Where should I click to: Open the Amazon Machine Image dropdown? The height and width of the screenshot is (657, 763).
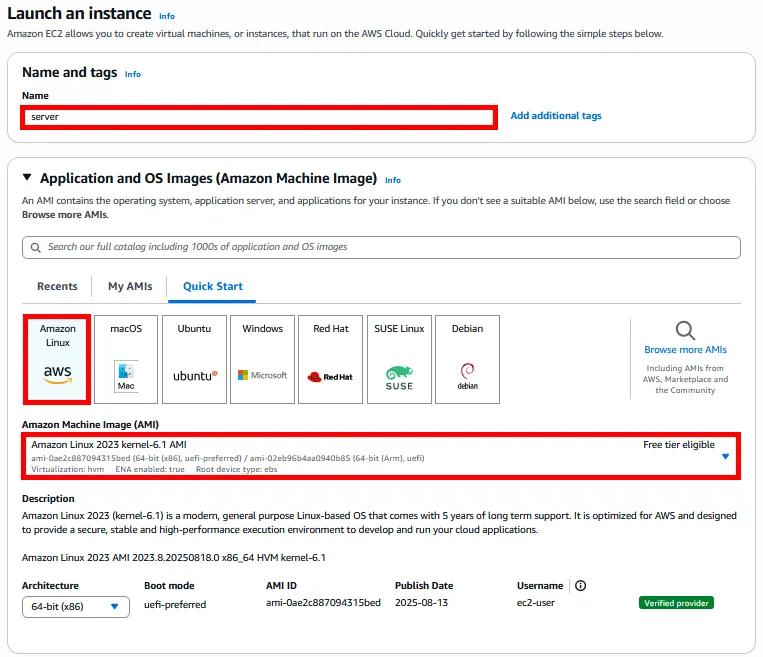(x=381, y=456)
